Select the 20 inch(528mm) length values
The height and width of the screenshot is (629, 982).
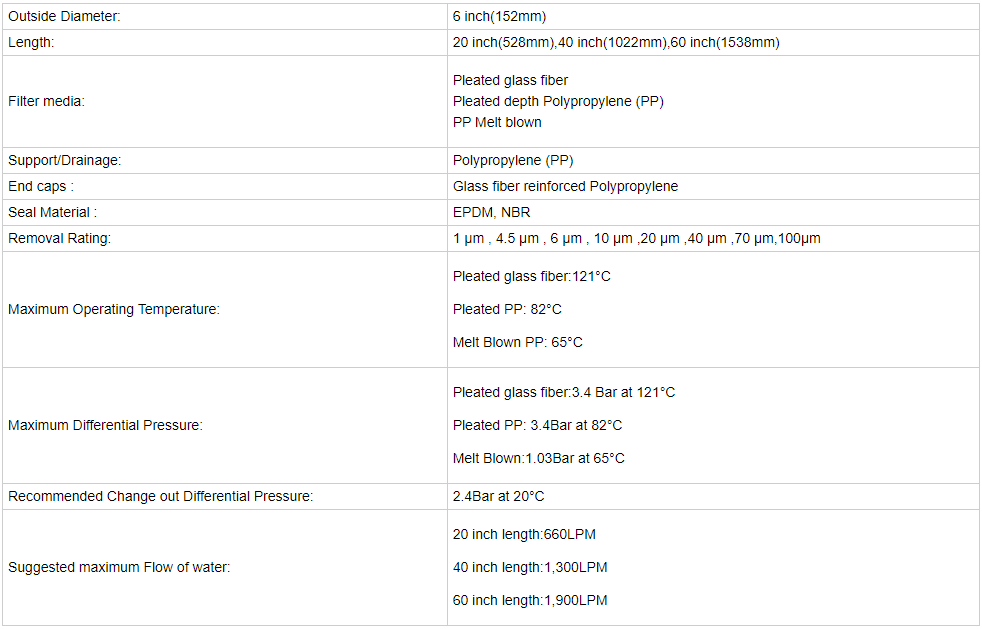click(616, 43)
